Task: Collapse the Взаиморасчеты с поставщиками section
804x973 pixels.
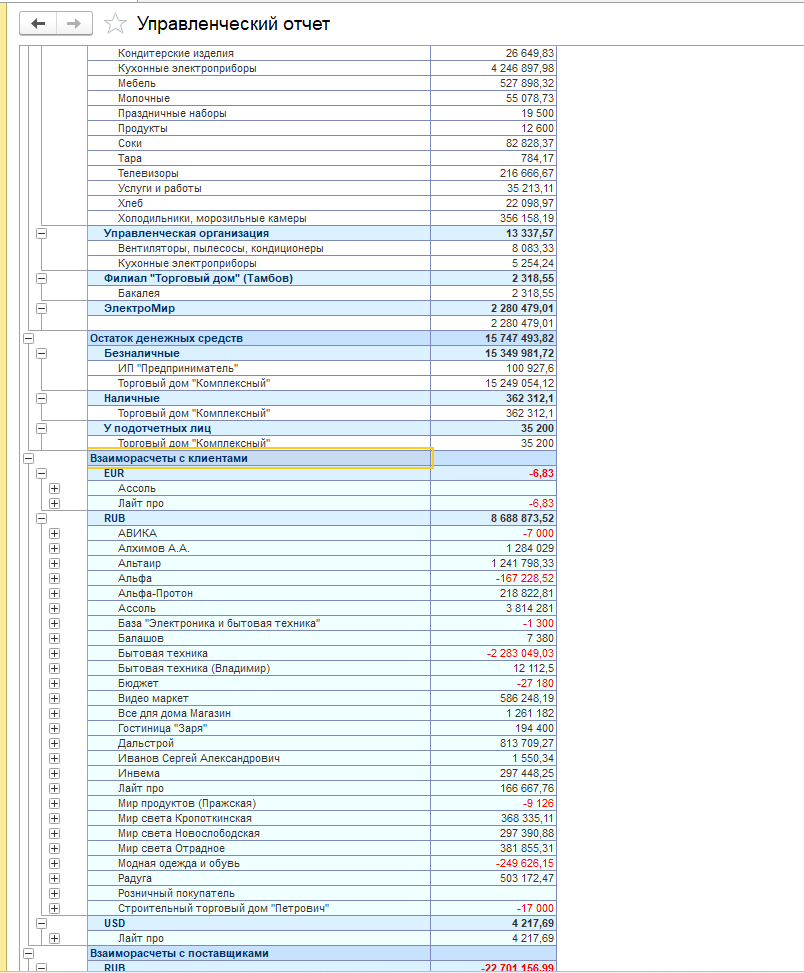Action: pyautogui.click(x=28, y=953)
